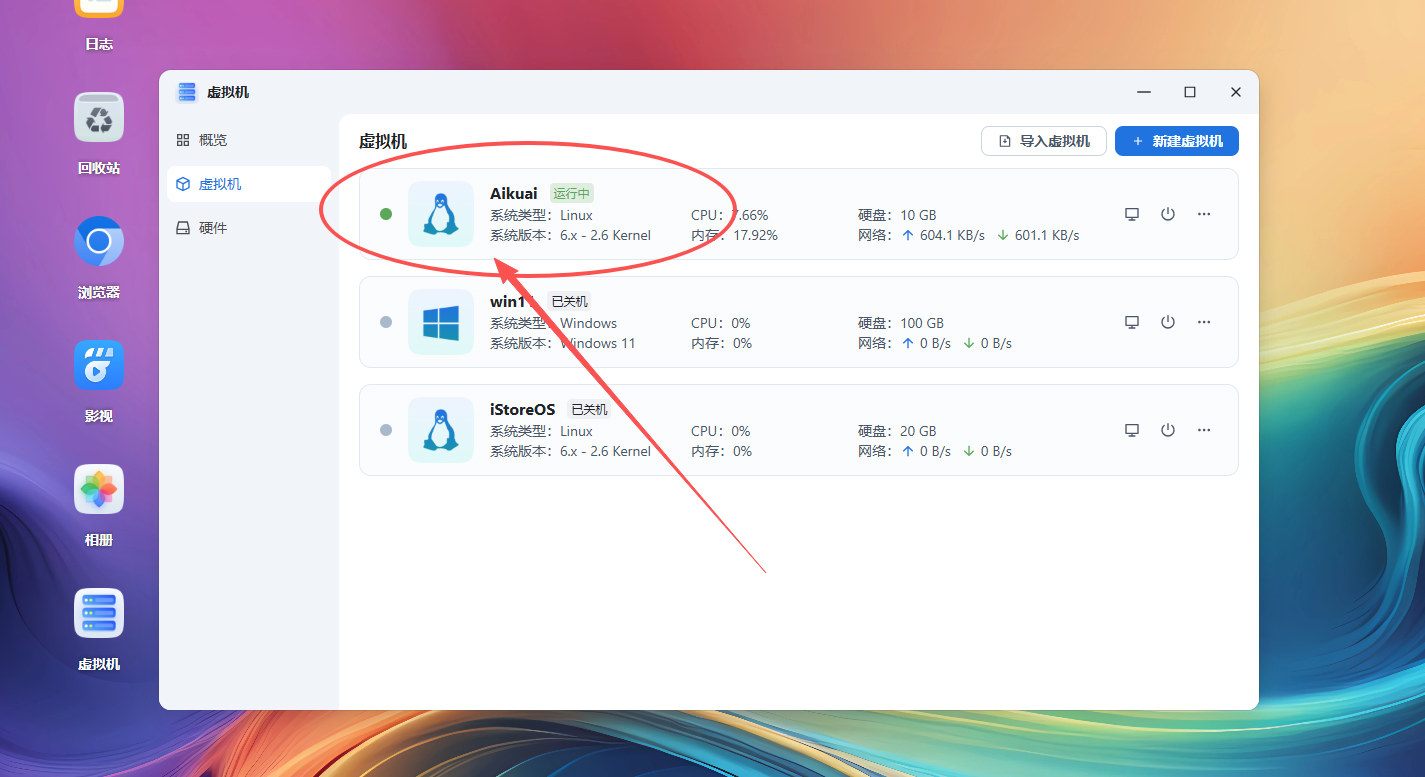Open more options for Aikuai
Screen dimensions: 1425x777
1204,214
